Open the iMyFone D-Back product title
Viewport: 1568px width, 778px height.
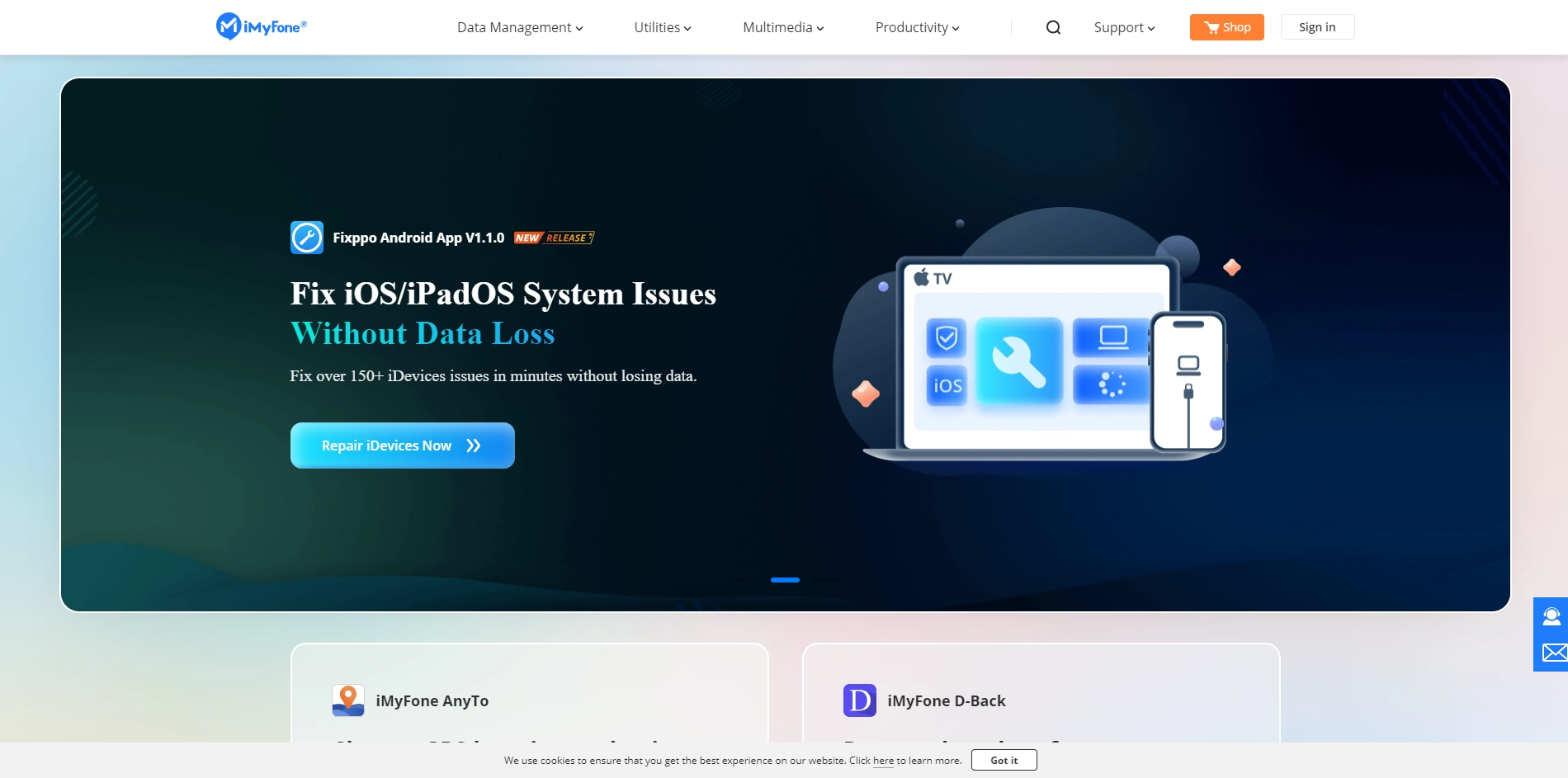[947, 700]
